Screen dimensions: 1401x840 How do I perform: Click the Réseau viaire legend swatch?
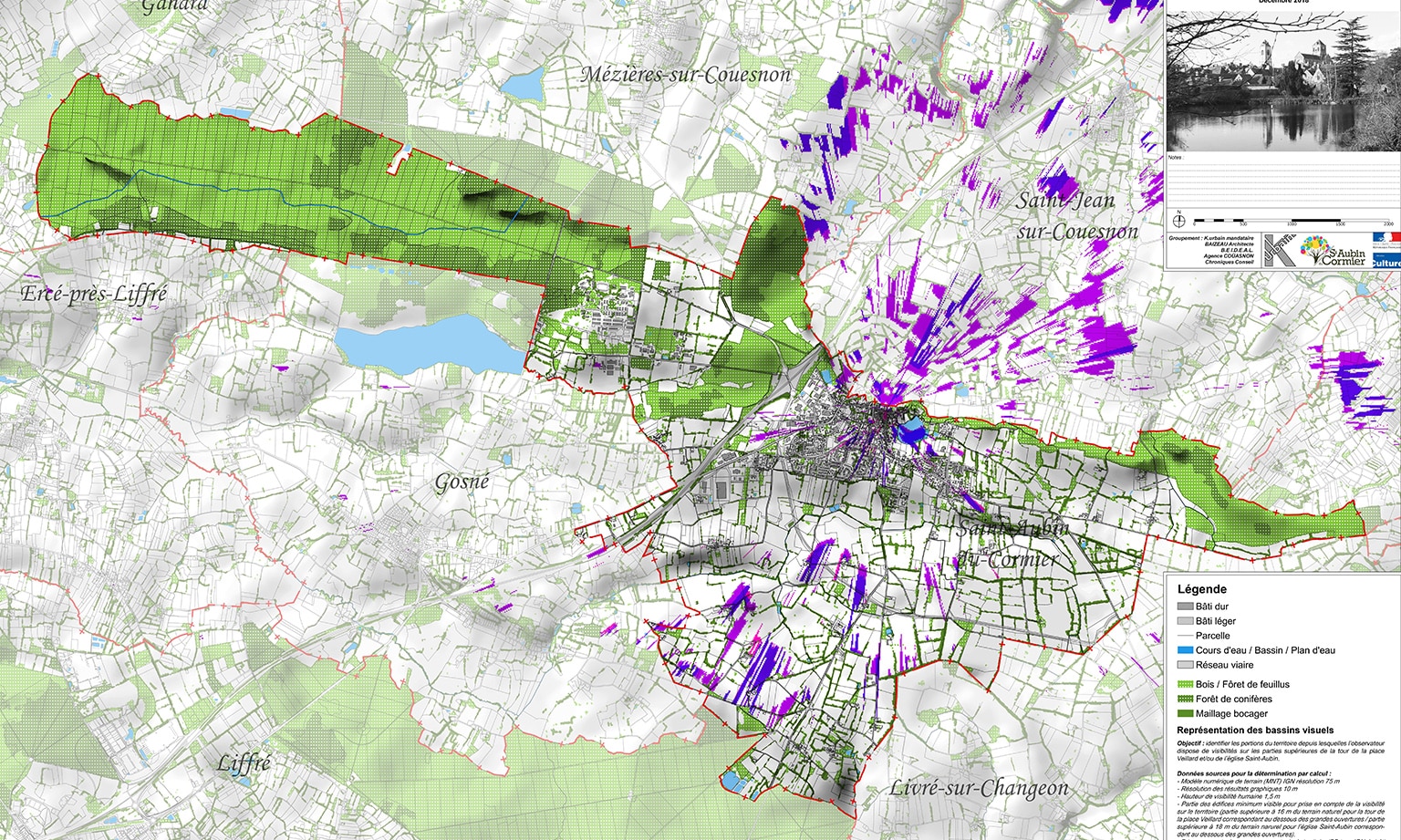click(x=1185, y=665)
